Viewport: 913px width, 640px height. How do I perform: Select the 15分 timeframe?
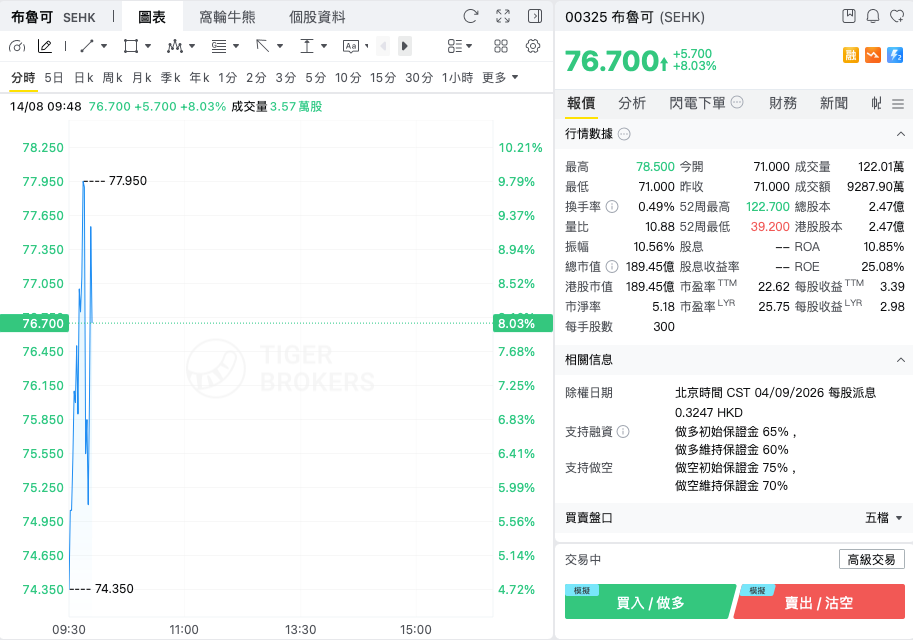point(383,77)
